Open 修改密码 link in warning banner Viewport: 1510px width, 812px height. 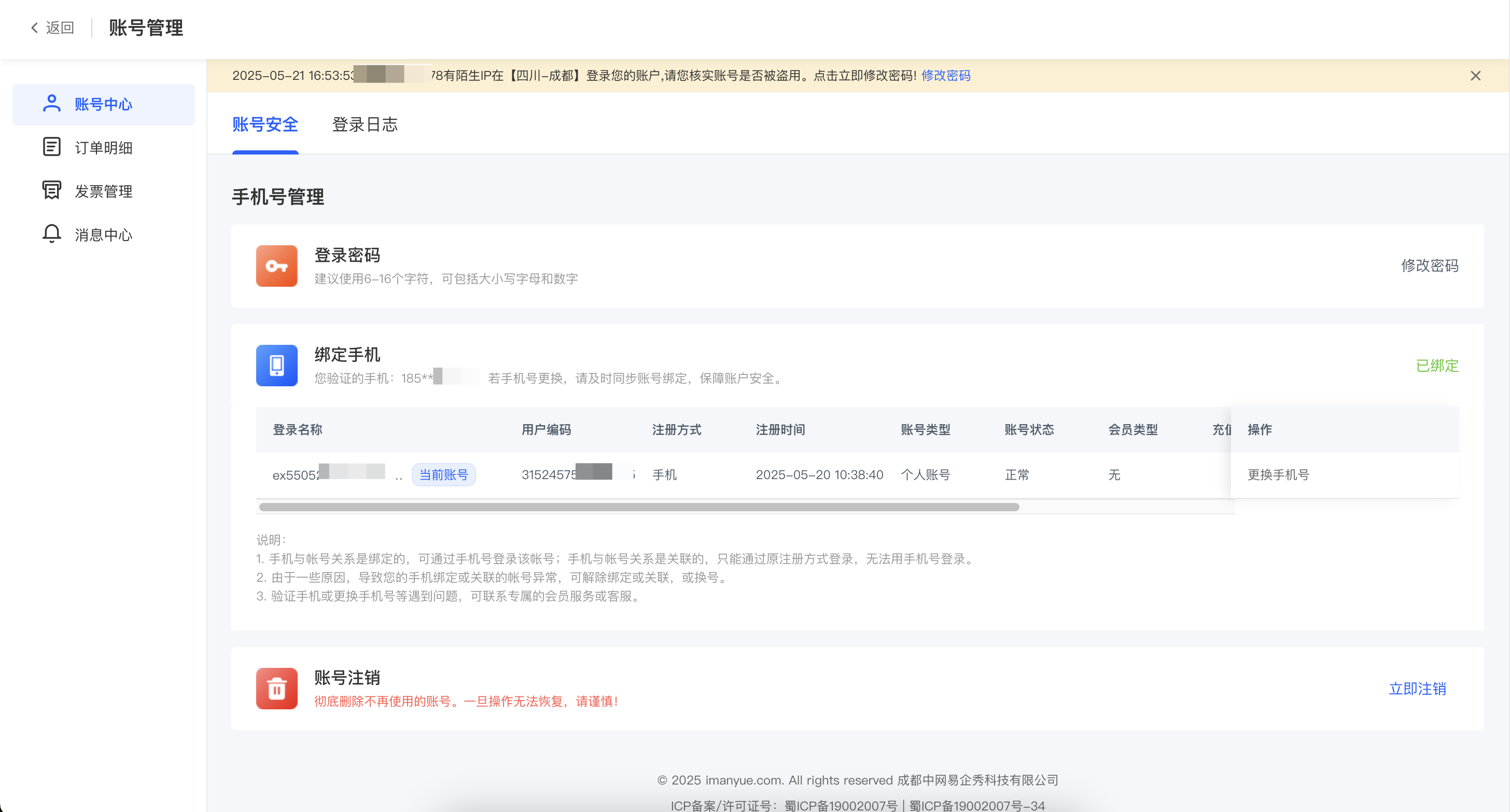[945, 76]
